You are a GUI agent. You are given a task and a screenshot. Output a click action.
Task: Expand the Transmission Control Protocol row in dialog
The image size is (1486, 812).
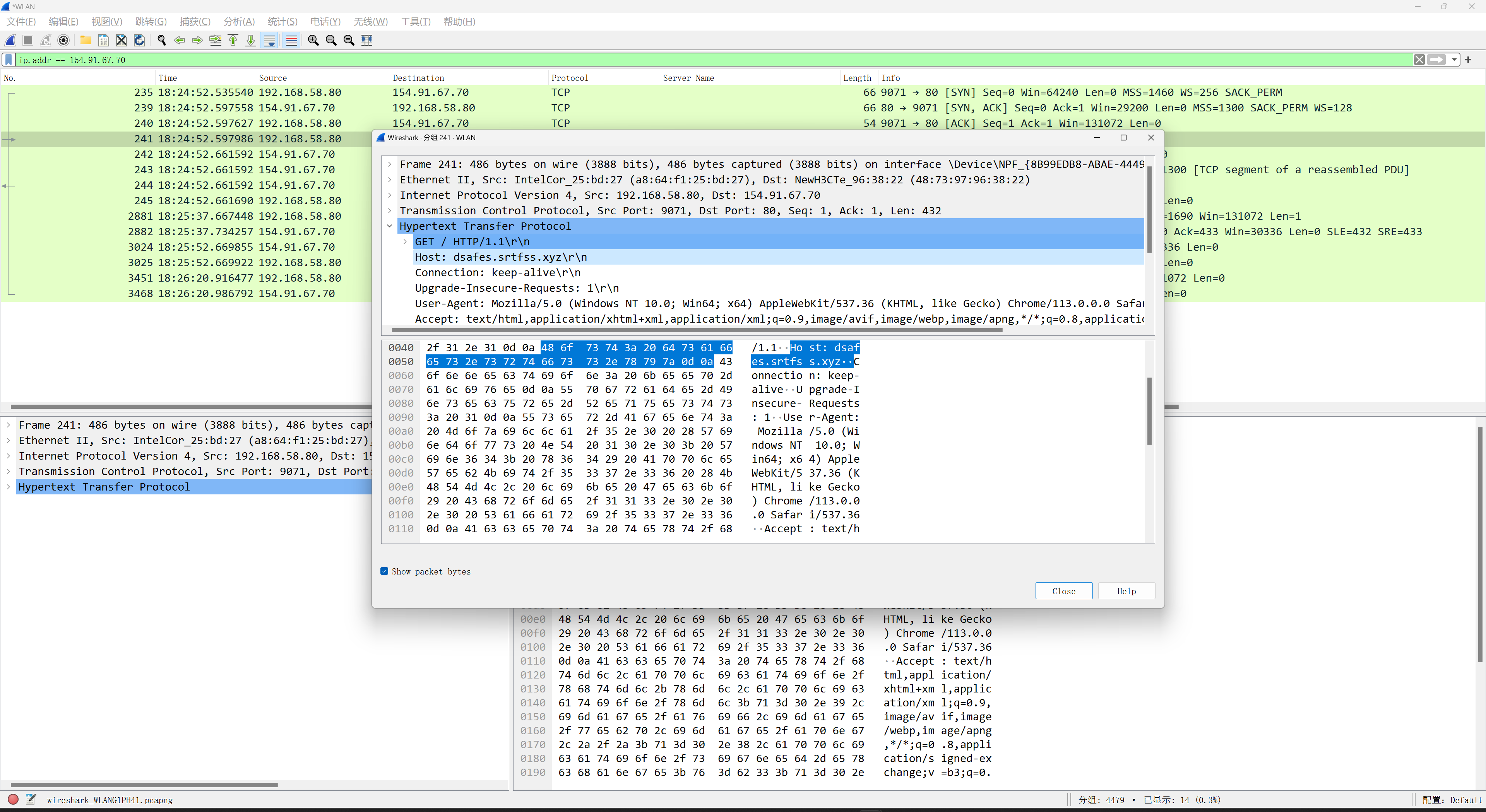pyautogui.click(x=390, y=210)
